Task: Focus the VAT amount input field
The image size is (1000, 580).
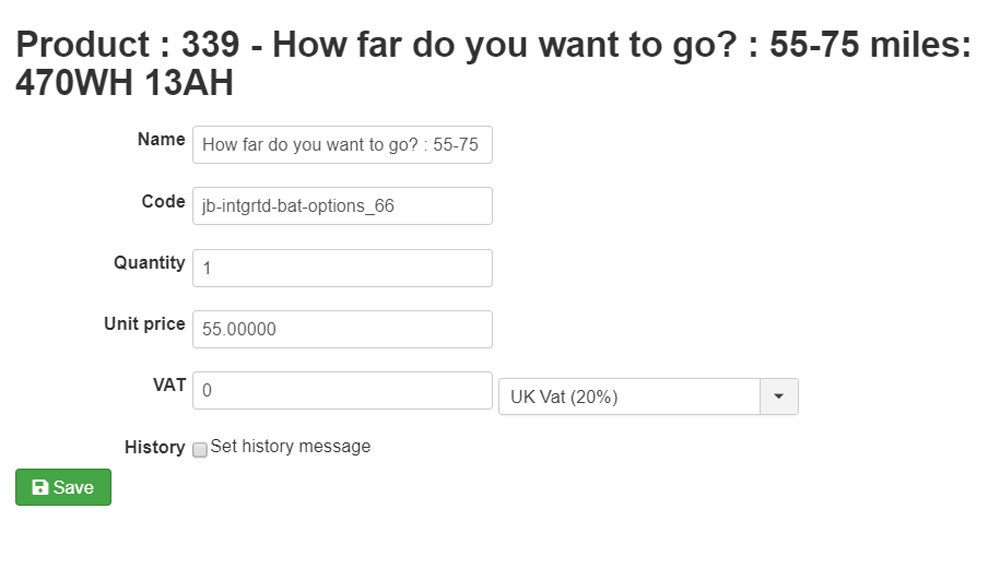Action: coord(342,391)
